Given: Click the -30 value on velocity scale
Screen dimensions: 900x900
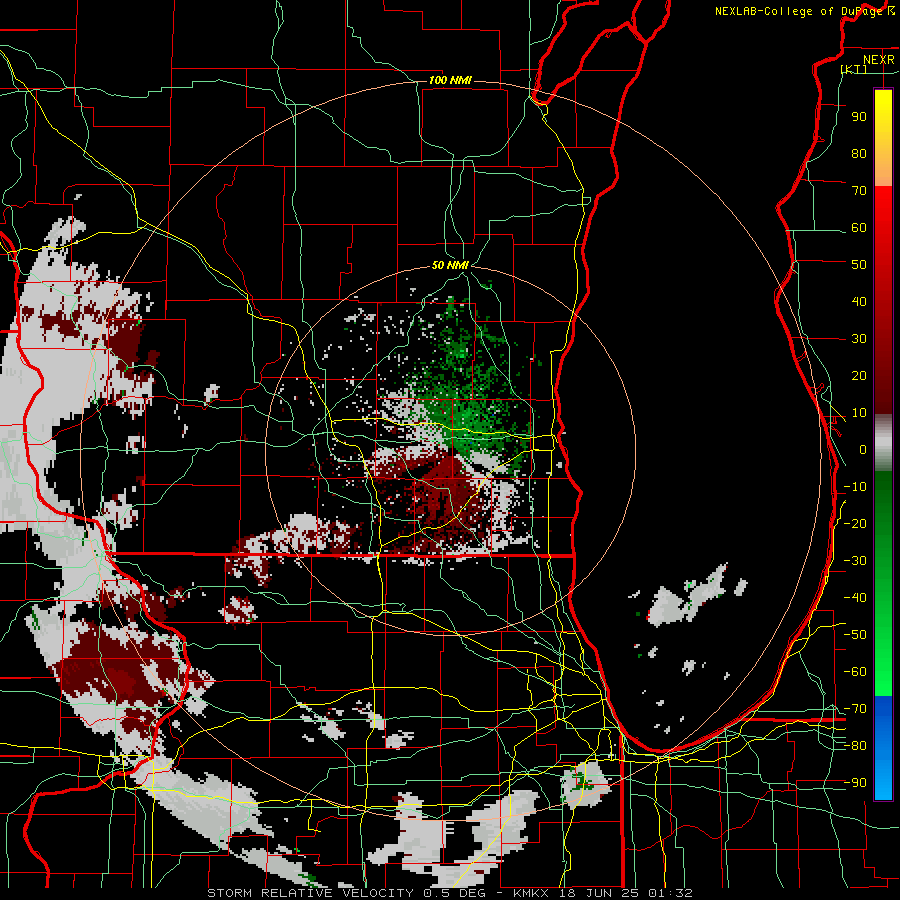Looking at the screenshot, I should click(855, 561).
